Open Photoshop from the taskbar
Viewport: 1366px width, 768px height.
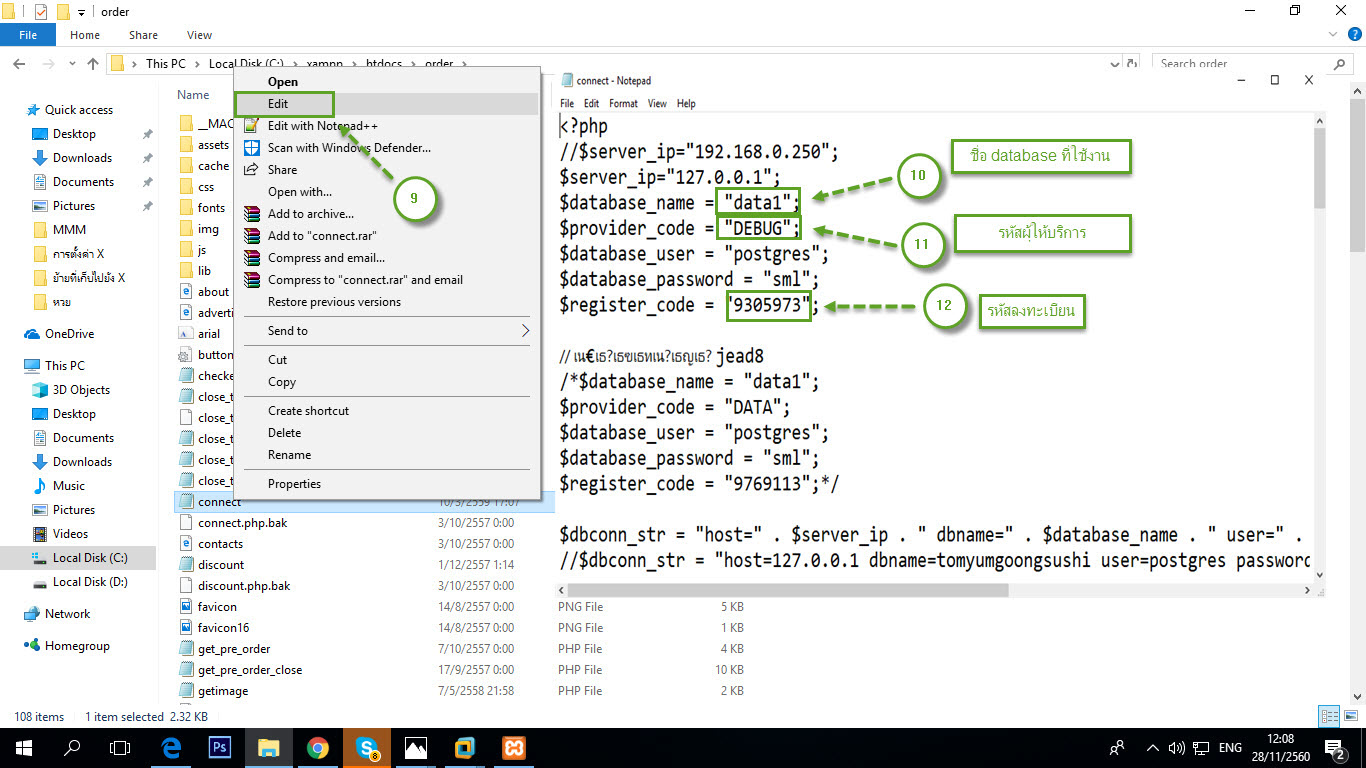[x=219, y=747]
